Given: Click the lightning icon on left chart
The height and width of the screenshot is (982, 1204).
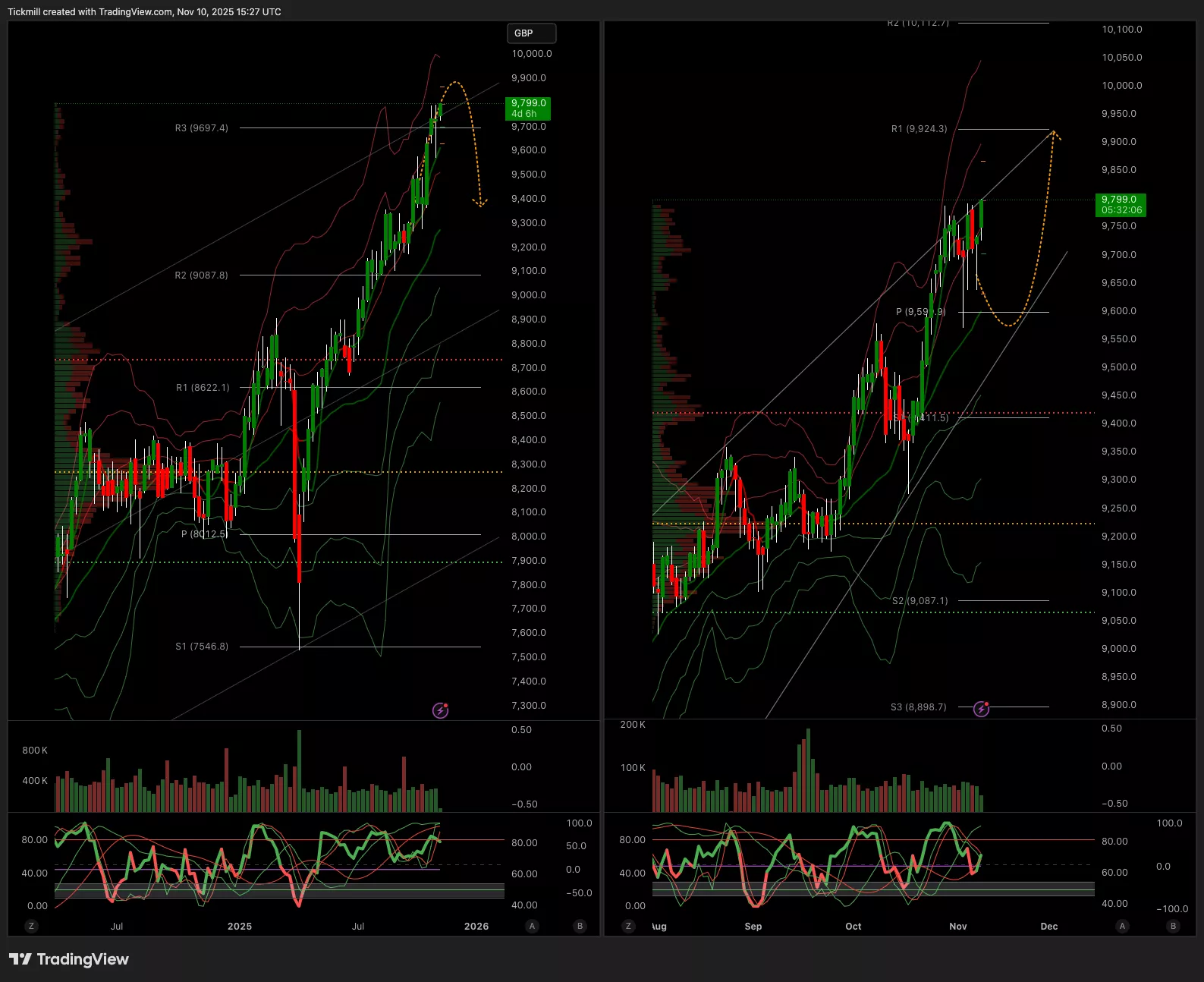Looking at the screenshot, I should [440, 710].
